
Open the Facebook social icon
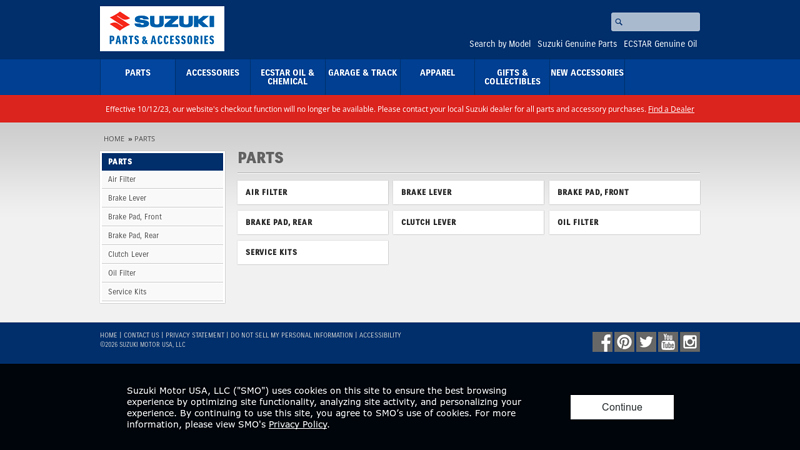[x=602, y=342]
